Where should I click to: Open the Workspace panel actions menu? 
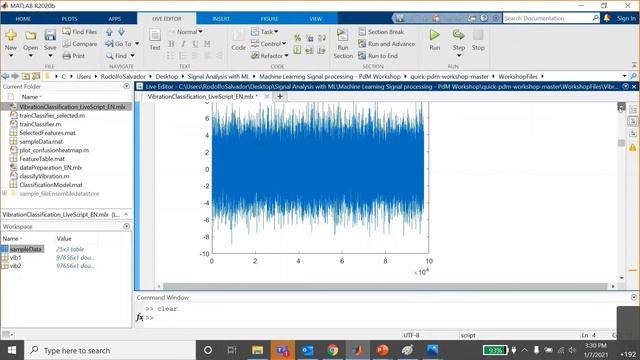[127, 226]
